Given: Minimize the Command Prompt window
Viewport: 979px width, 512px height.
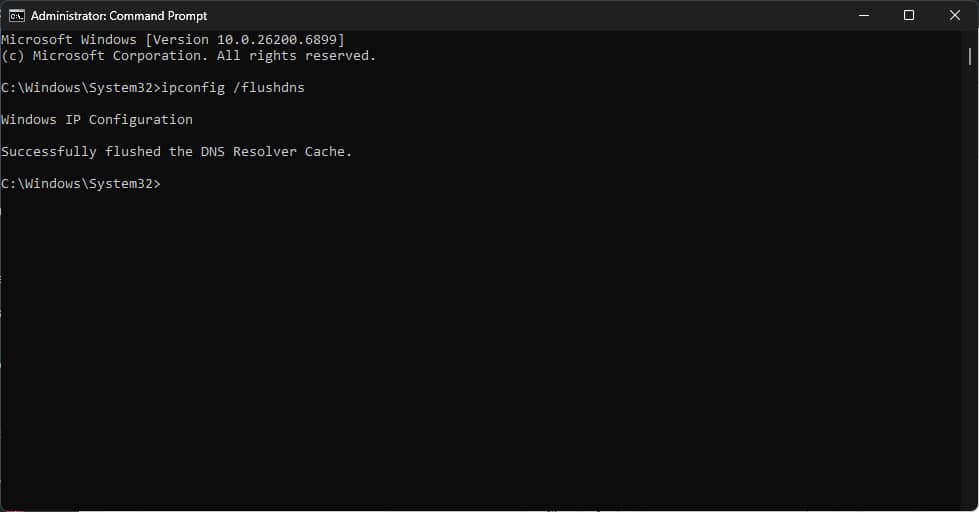Looking at the screenshot, I should [861, 15].
